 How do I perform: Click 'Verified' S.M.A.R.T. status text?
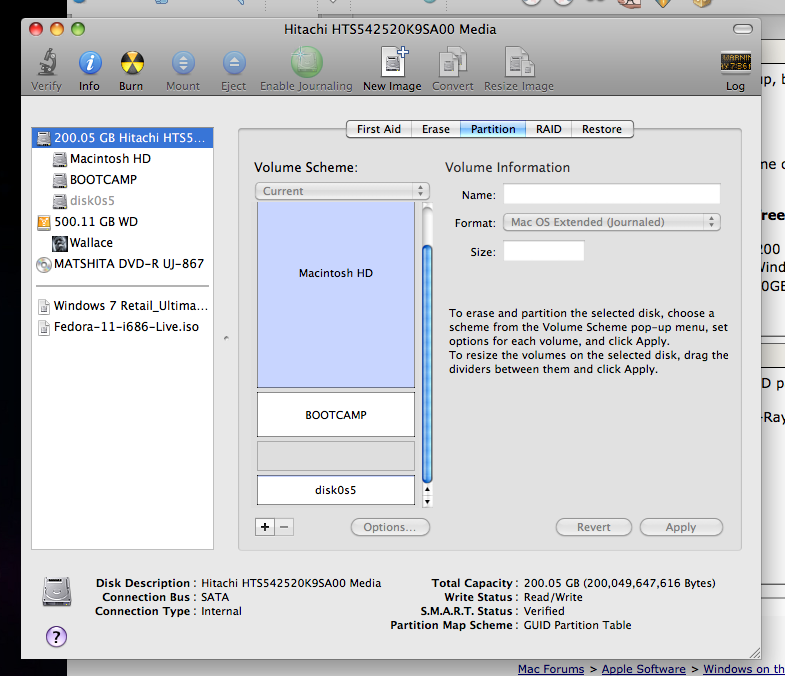tap(544, 611)
